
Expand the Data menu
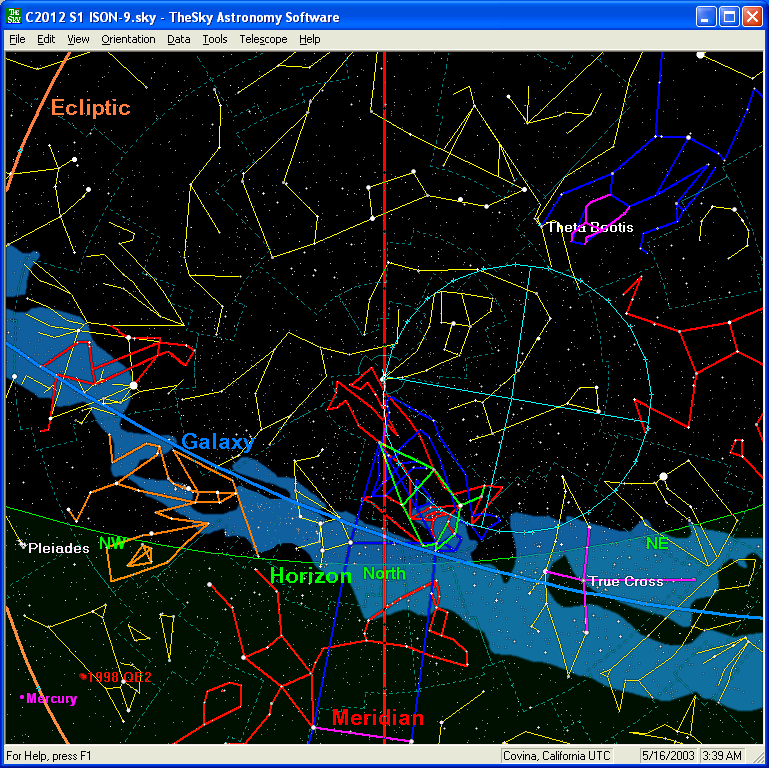(x=179, y=39)
